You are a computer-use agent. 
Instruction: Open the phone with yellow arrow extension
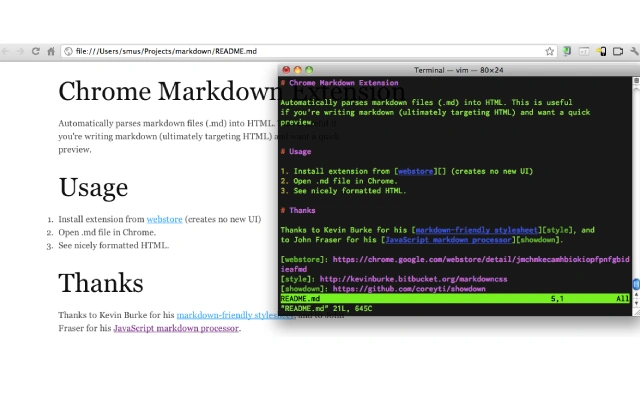click(x=601, y=51)
